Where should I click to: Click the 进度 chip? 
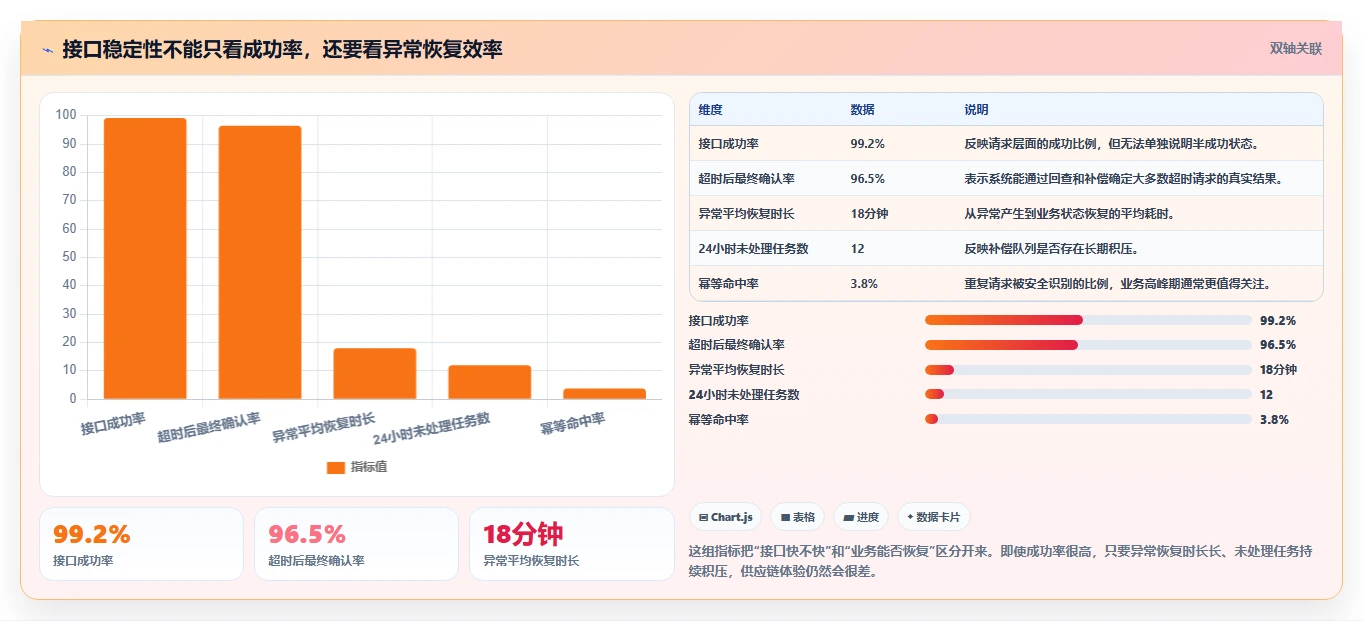(x=861, y=517)
